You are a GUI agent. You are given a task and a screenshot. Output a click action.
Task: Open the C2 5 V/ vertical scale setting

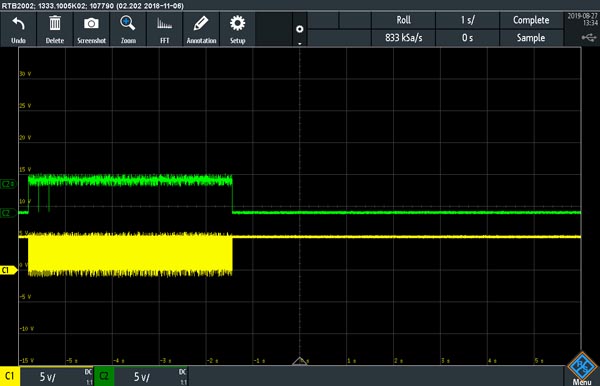142,377
